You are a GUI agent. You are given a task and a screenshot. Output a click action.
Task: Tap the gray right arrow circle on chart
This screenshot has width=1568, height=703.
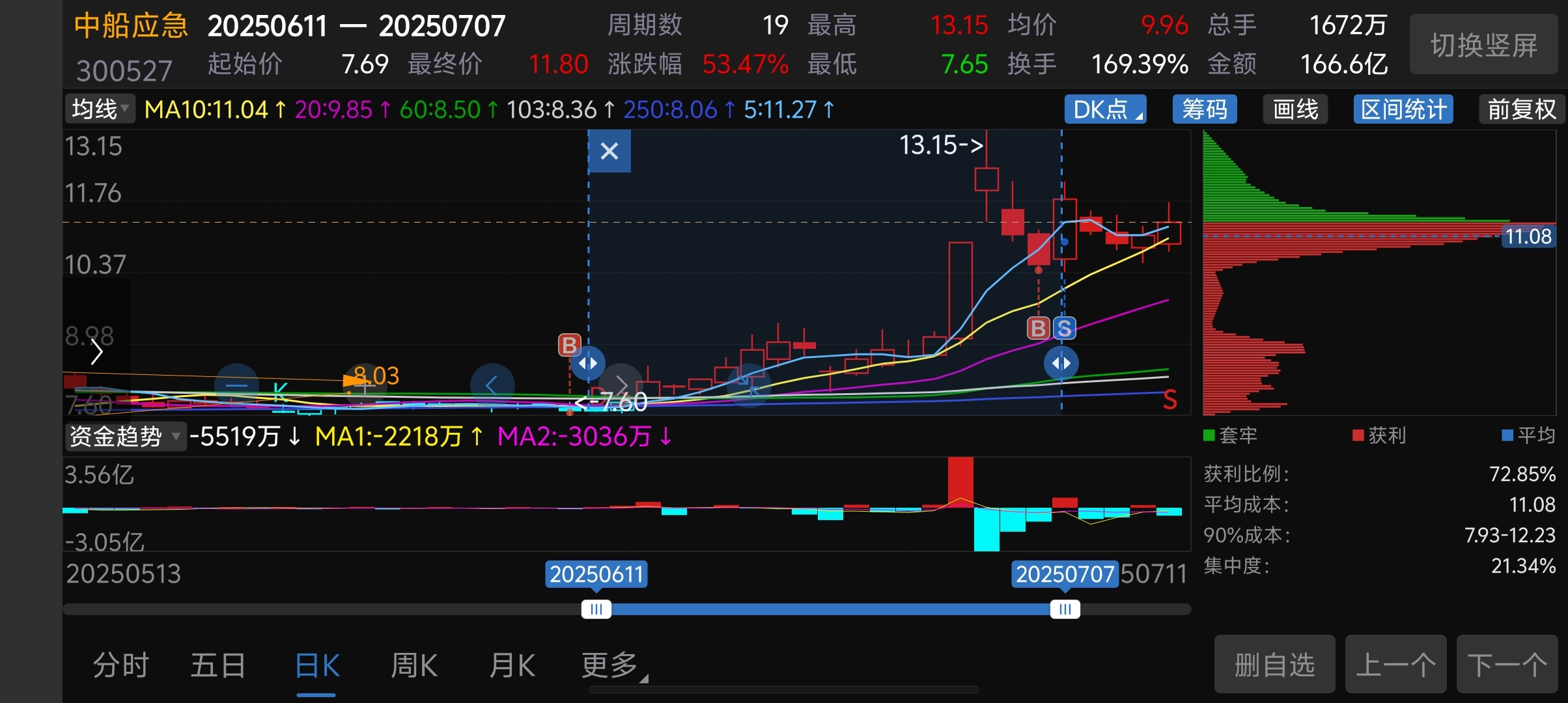click(621, 385)
